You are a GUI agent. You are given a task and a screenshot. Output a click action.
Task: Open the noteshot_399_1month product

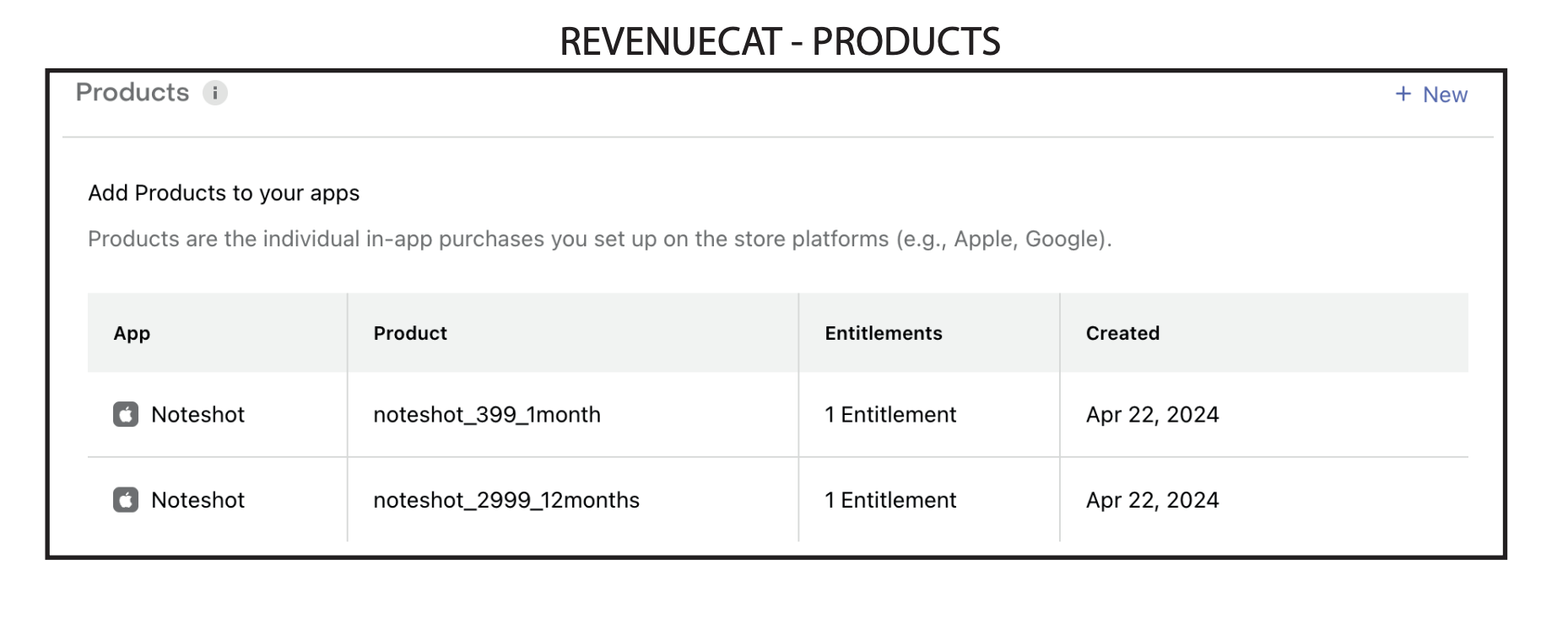[487, 415]
